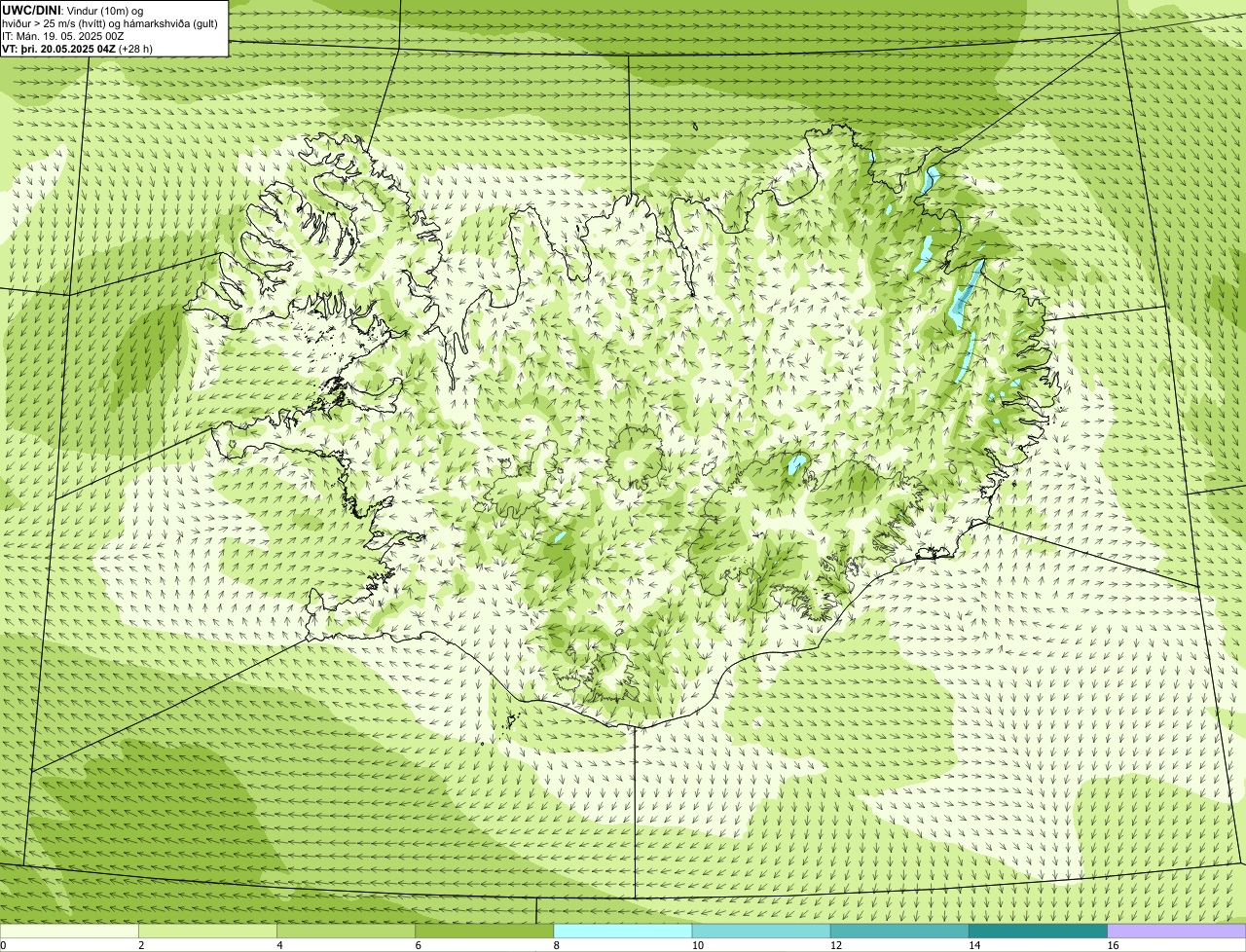
Task: Click the legend scale label "12"
Action: 835,945
